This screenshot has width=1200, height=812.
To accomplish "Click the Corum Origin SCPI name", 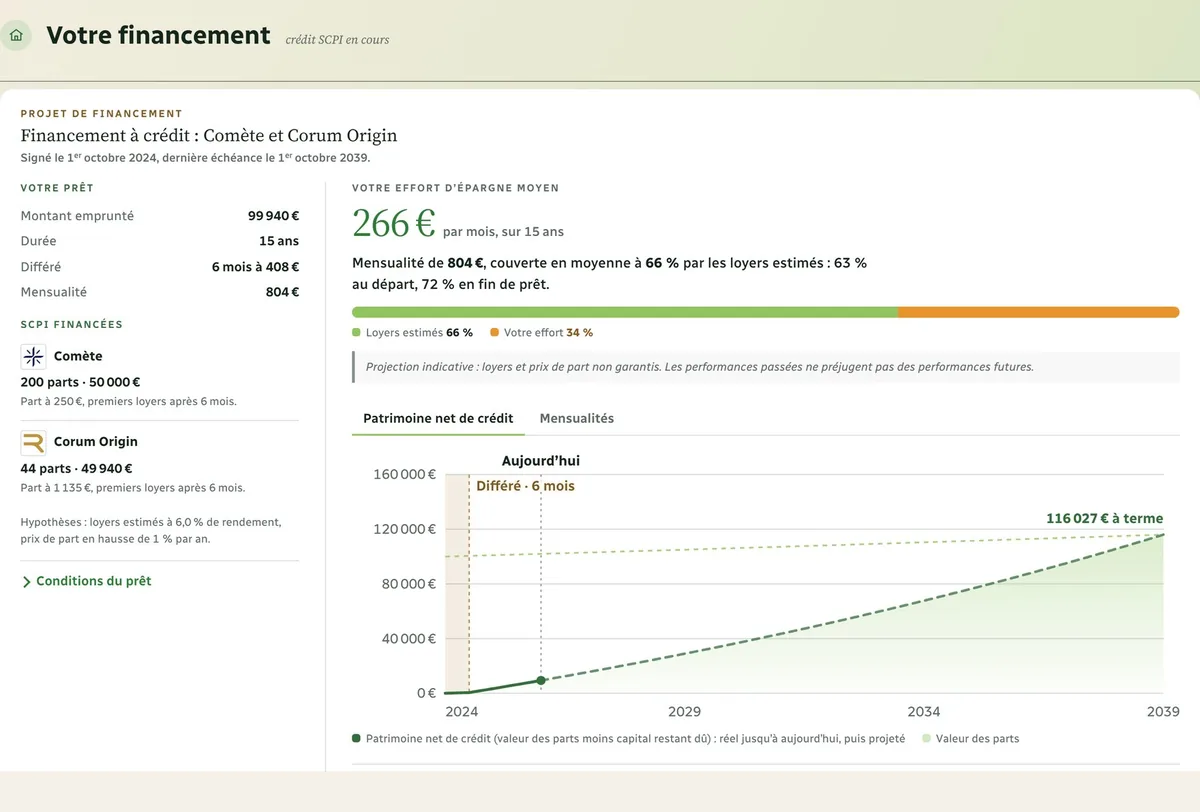I will (96, 442).
